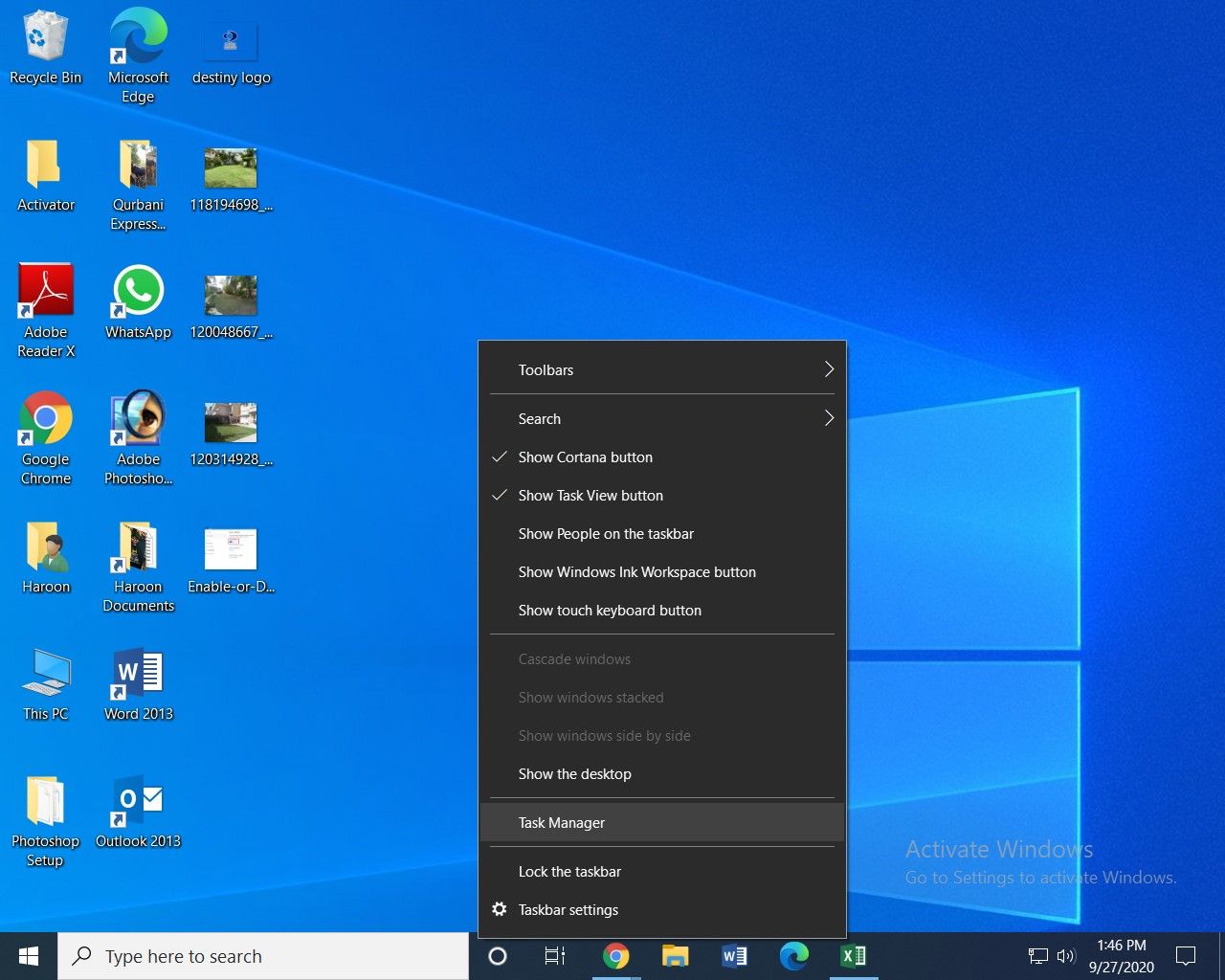
Task: Enable Show touch keyboard button
Action: [x=662, y=611]
